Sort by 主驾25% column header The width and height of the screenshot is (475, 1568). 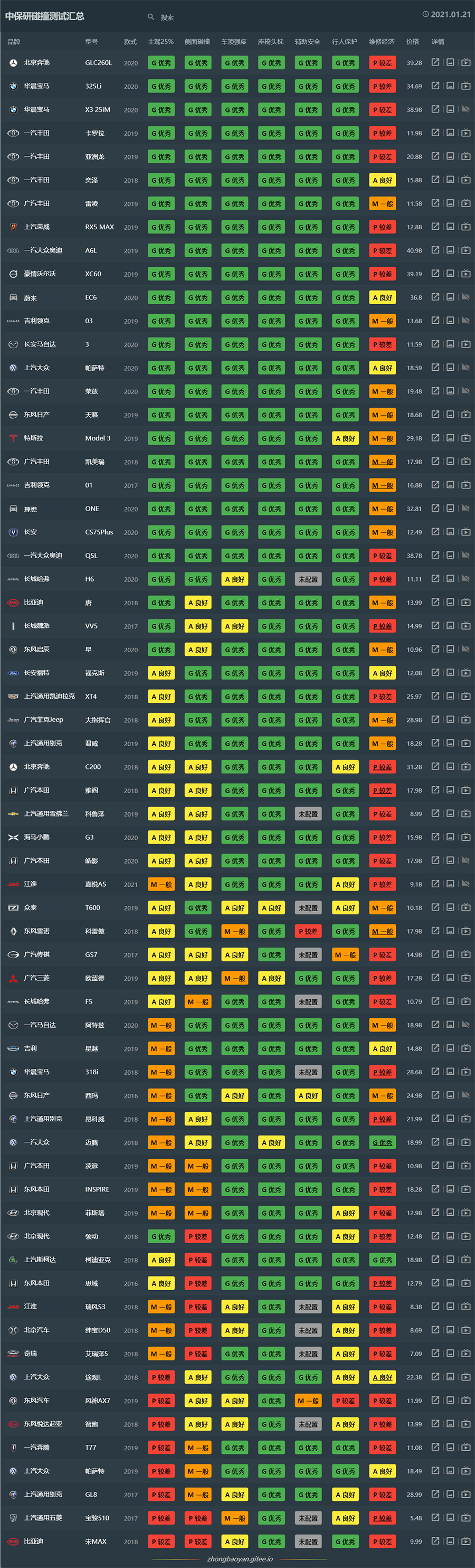tap(160, 41)
